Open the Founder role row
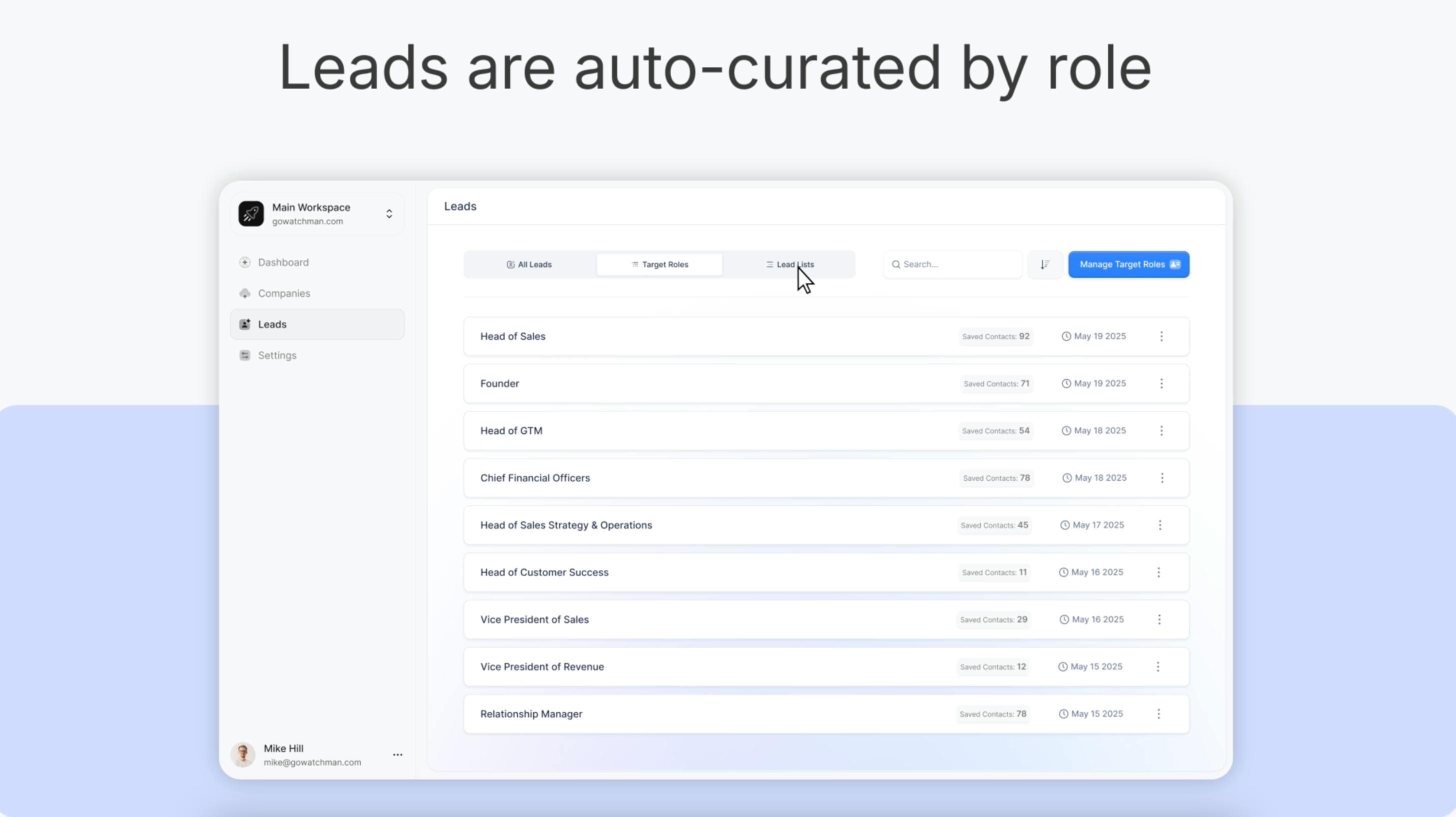Screen dimensions: 1456x817 [826, 384]
